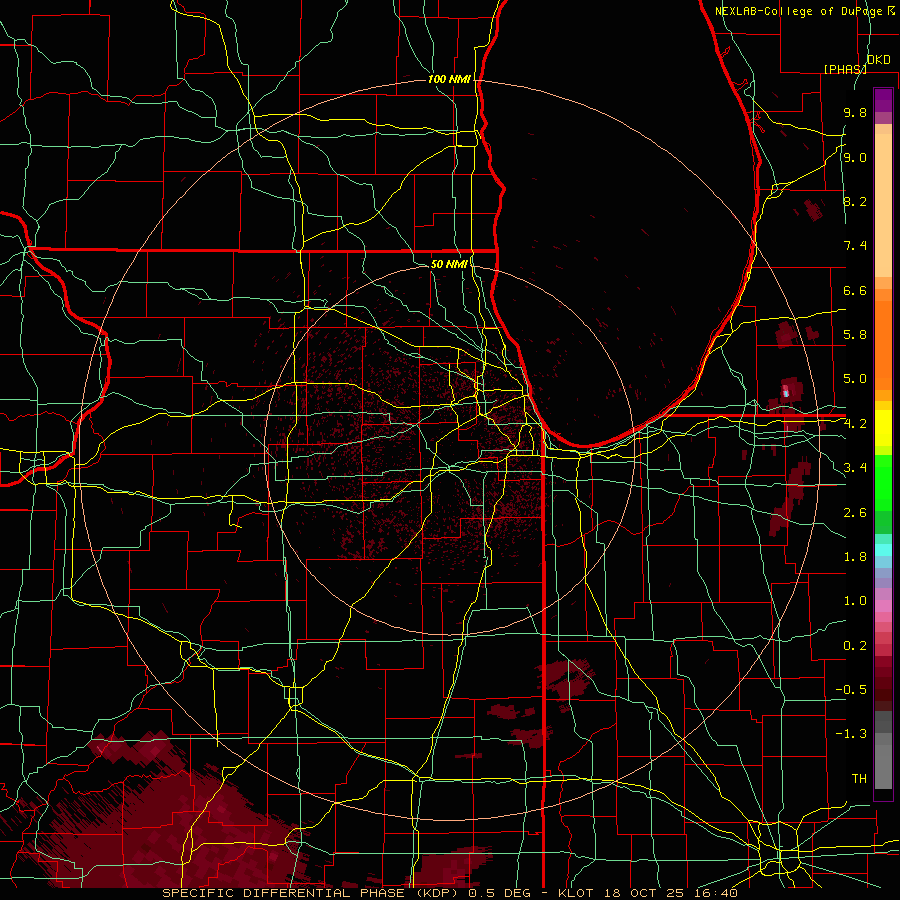Click the cyan segment of the color bar
Image resolution: width=900 pixels, height=900 pixels.
tap(883, 550)
